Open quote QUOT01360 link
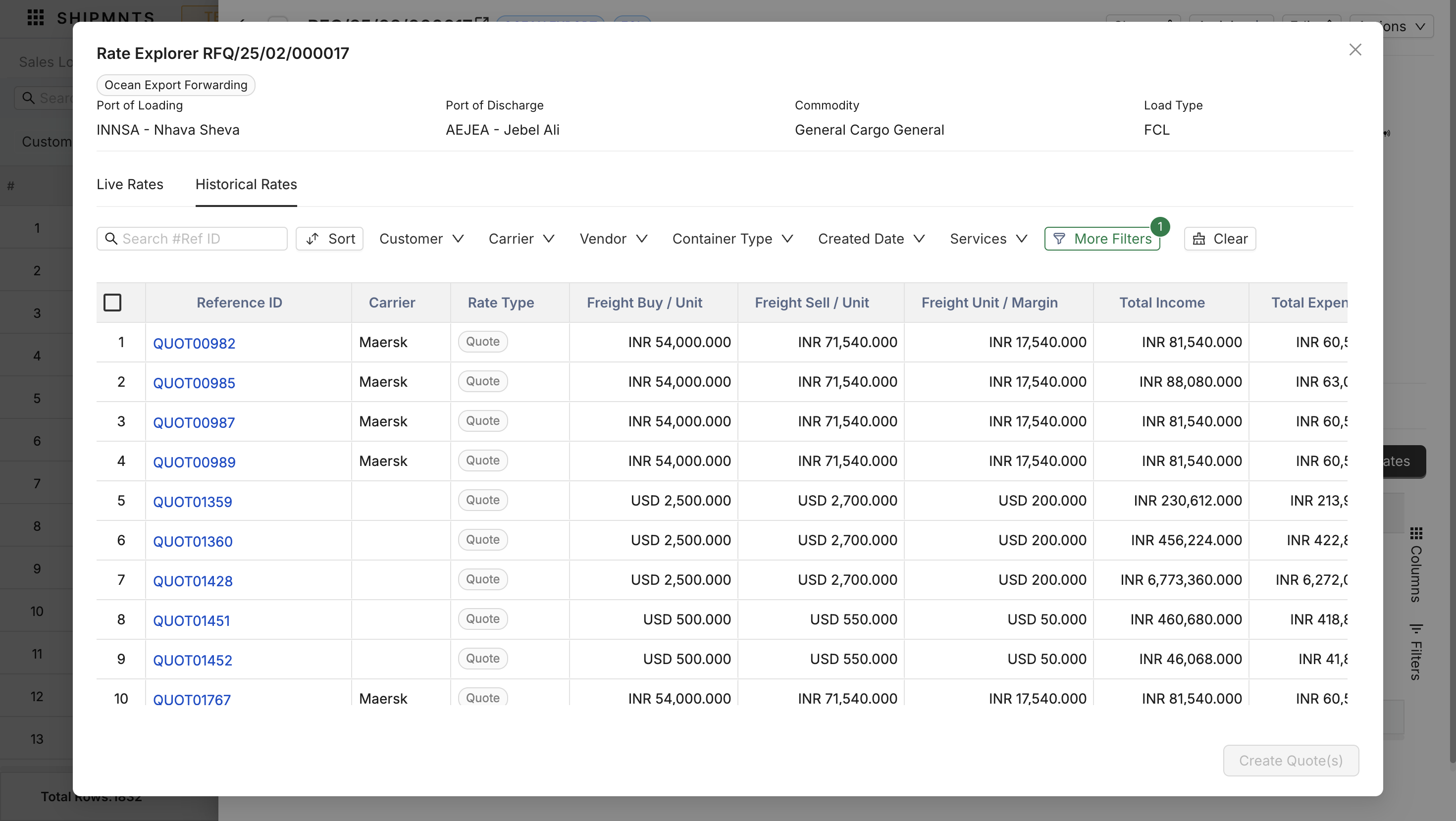This screenshot has height=821, width=1456. click(192, 541)
